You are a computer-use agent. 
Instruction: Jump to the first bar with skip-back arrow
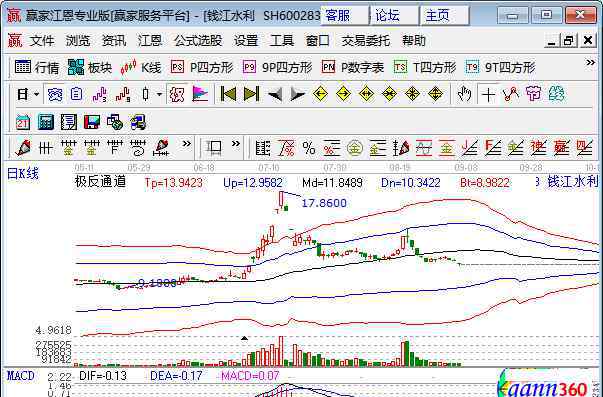(x=228, y=94)
